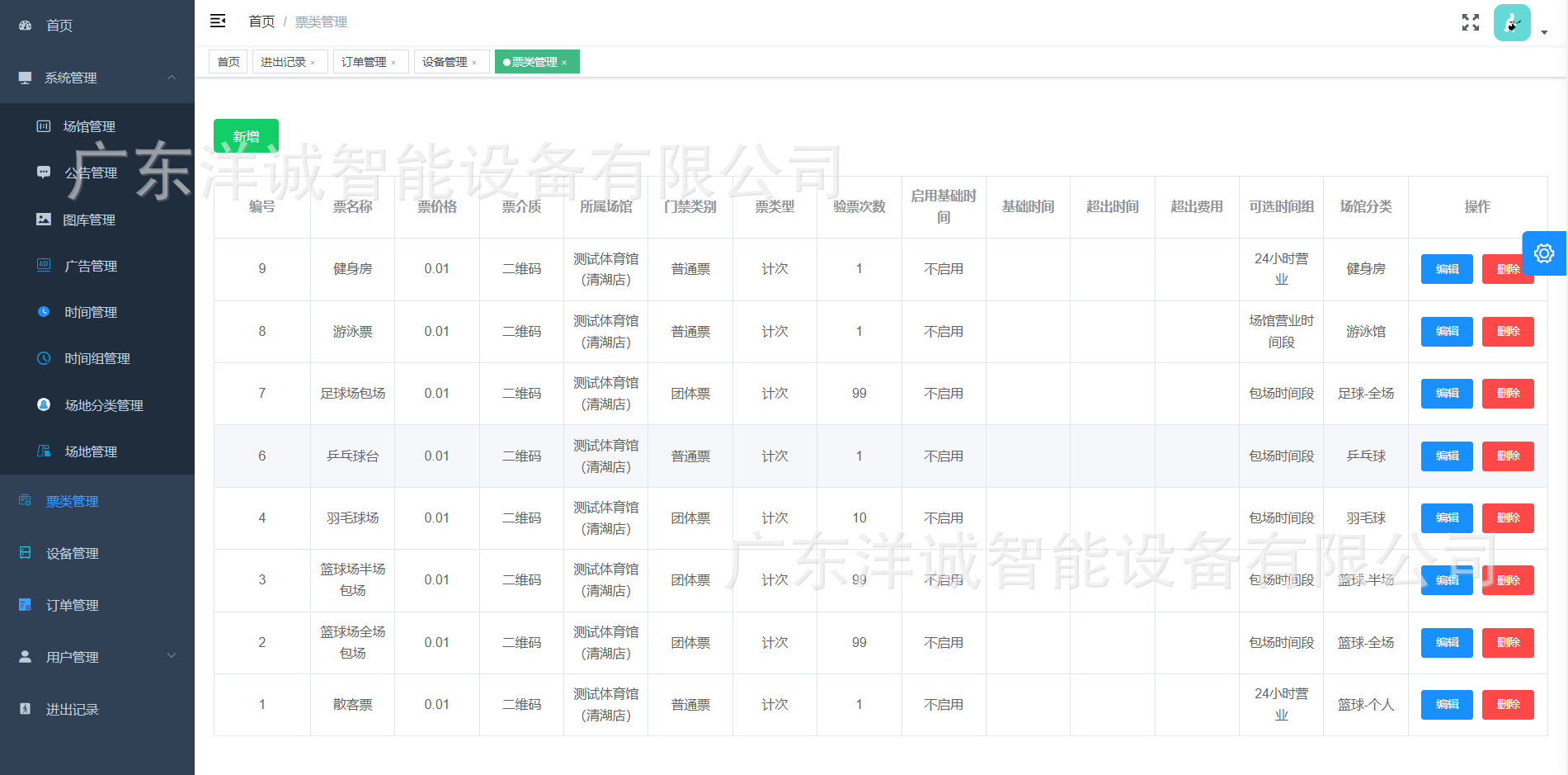Image resolution: width=1568 pixels, height=775 pixels.
Task: Click the 场地分类管理 person icon
Action: [x=43, y=404]
